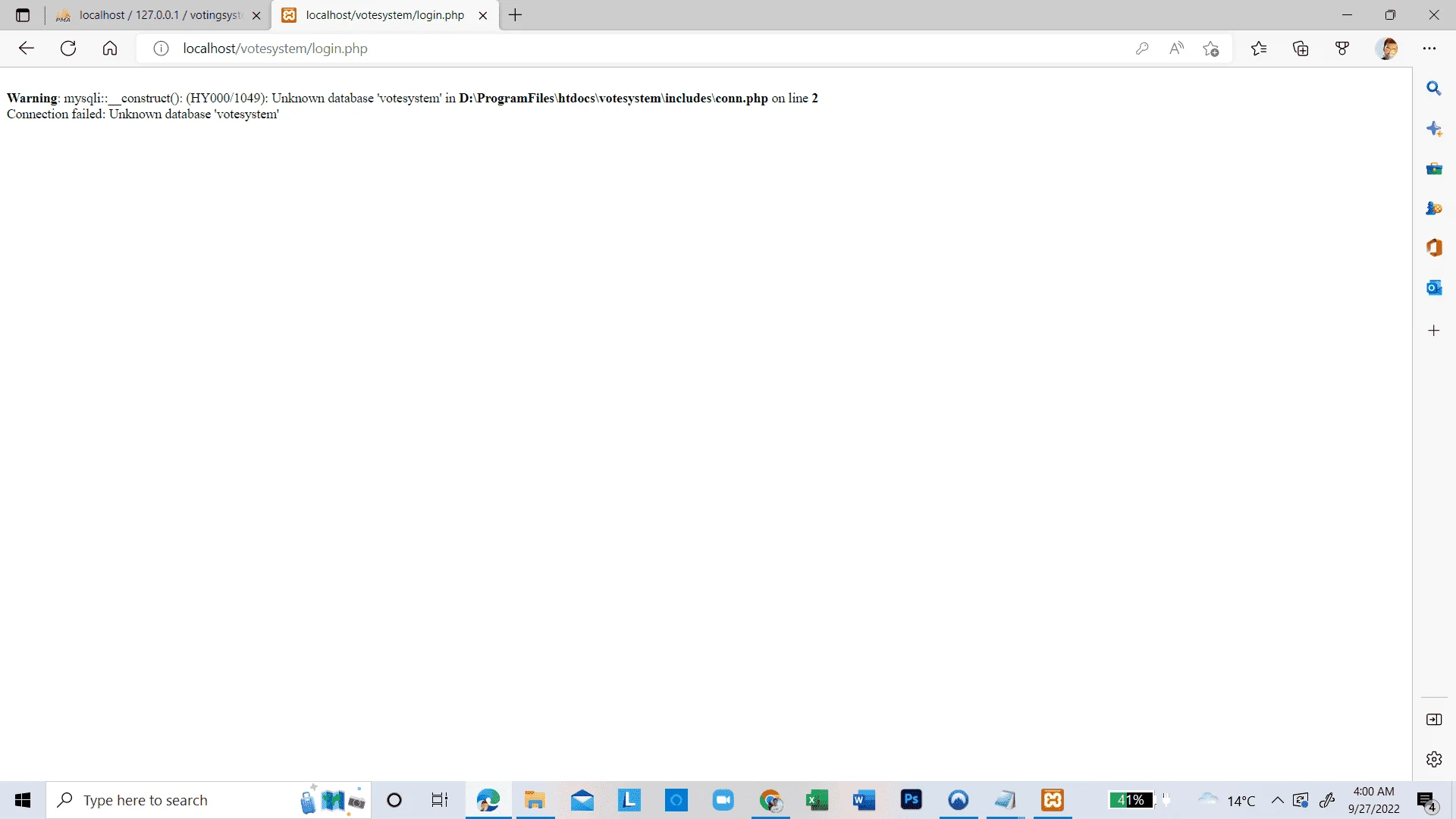Open sidebar Games icon

[1434, 208]
